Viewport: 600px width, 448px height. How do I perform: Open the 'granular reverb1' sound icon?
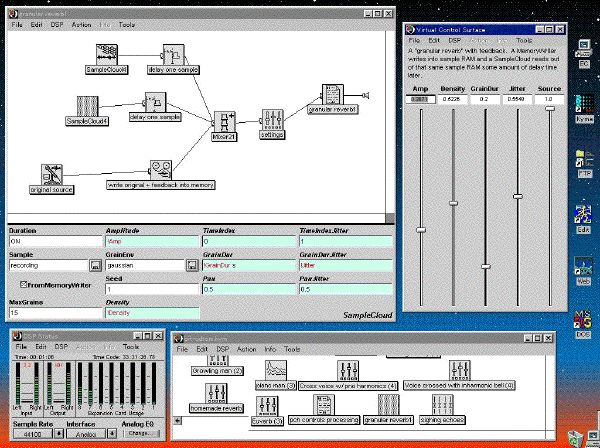388,405
